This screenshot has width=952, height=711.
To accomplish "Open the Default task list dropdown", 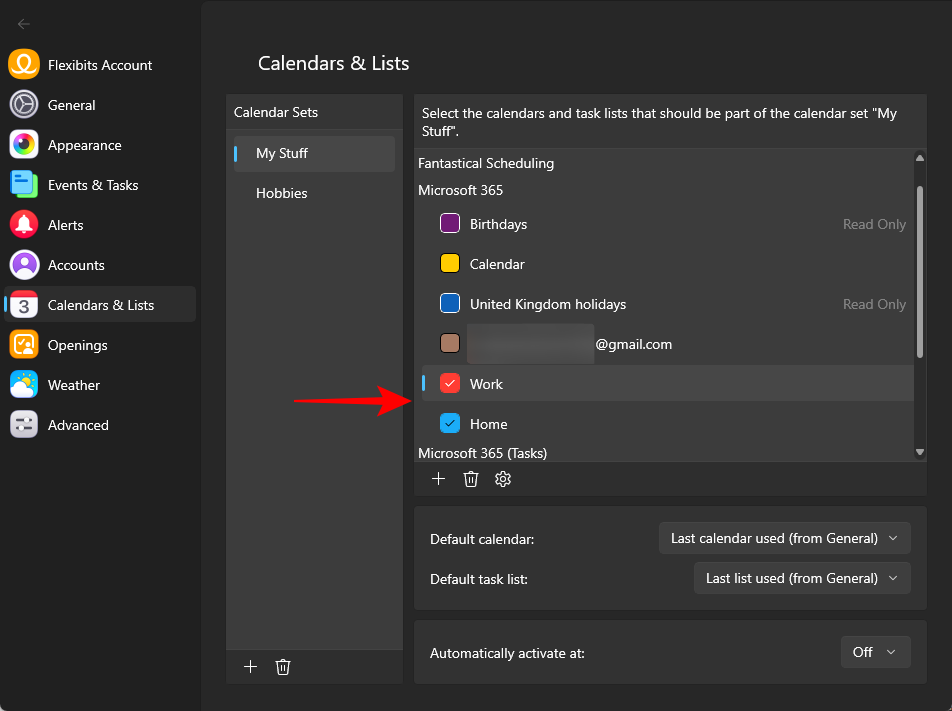I will pyautogui.click(x=801, y=578).
